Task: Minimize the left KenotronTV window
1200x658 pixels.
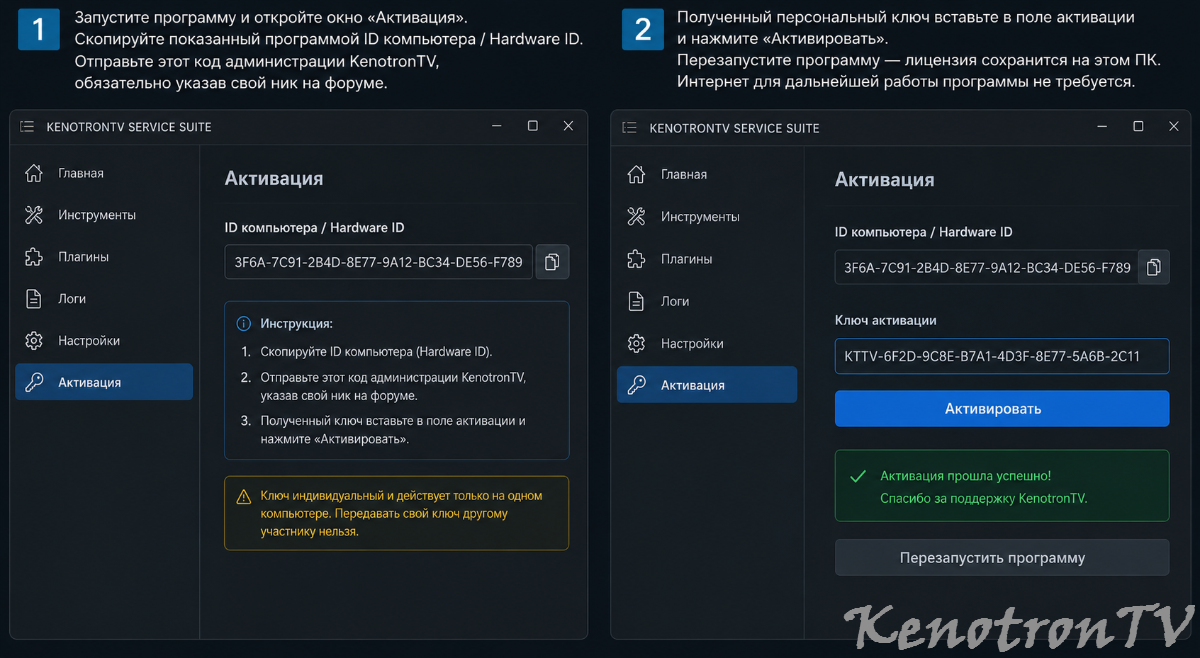Action: click(x=497, y=126)
